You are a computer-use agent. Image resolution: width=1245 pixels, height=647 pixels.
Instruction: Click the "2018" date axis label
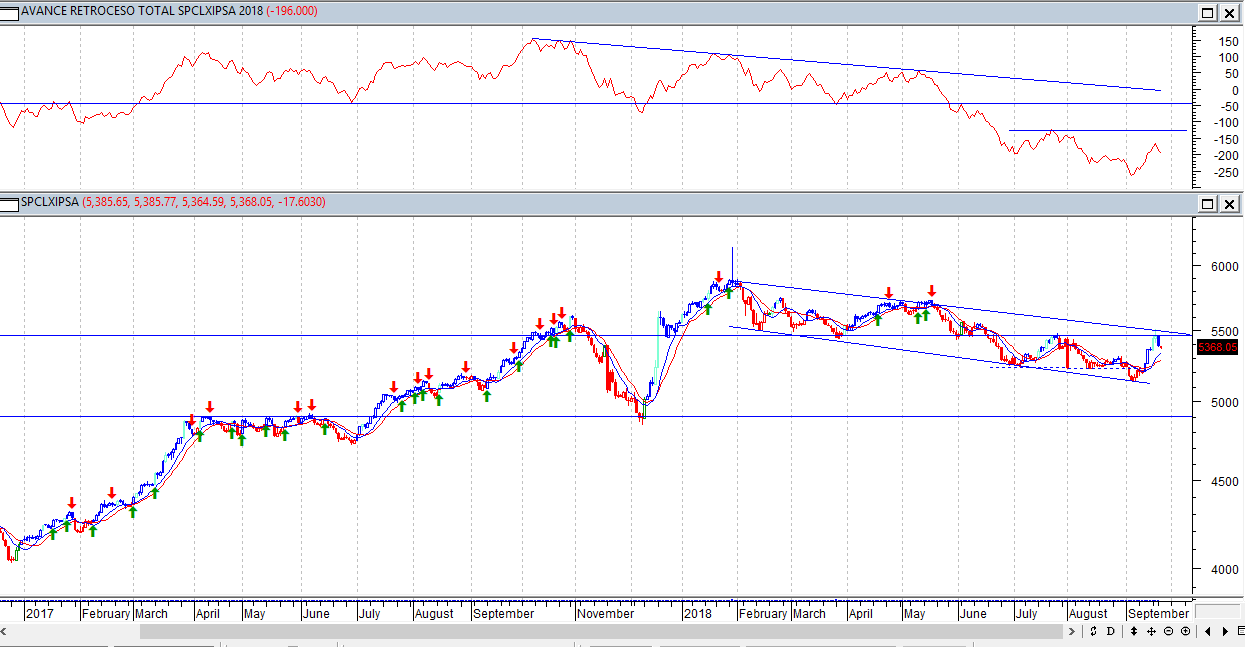pyautogui.click(x=697, y=613)
